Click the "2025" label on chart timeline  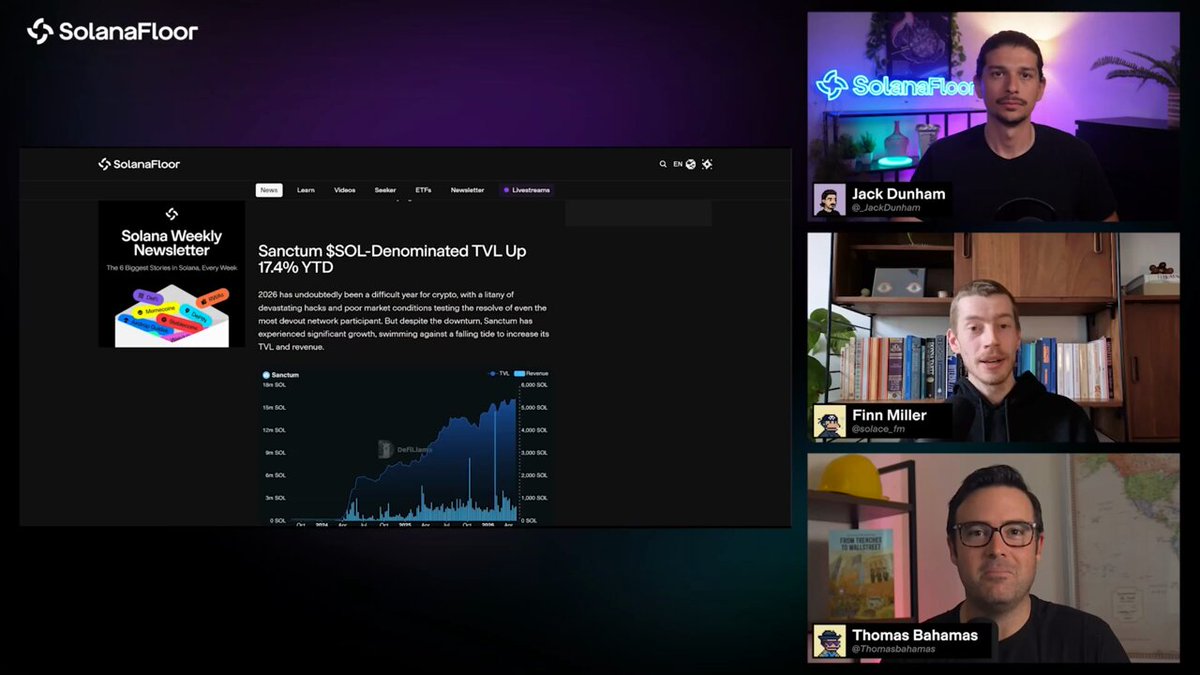(405, 524)
